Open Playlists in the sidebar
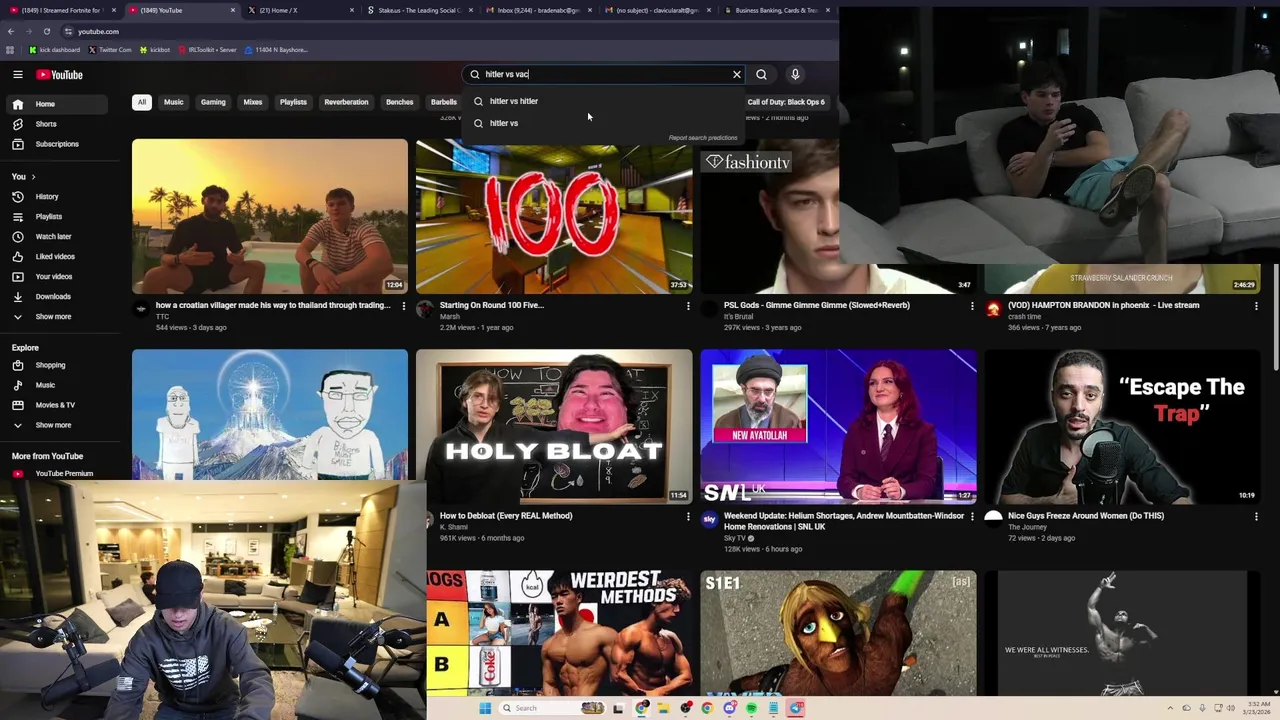This screenshot has width=1280, height=720. coord(58,217)
